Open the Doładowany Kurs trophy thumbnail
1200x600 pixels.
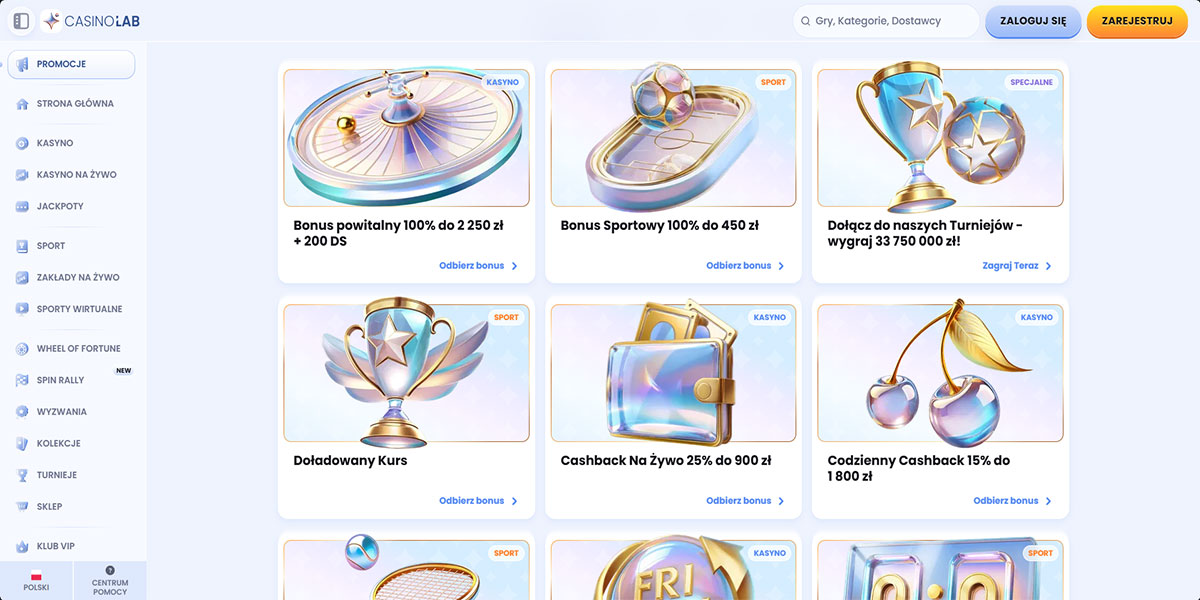click(x=407, y=373)
